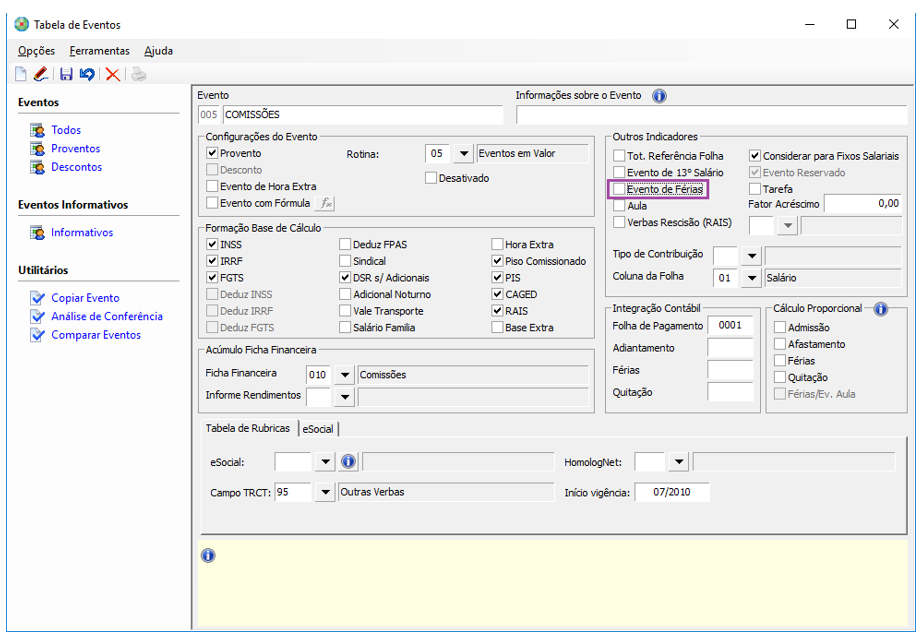Enable Evento de Hora Extra checkbox
The height and width of the screenshot is (638, 922).
(x=212, y=186)
